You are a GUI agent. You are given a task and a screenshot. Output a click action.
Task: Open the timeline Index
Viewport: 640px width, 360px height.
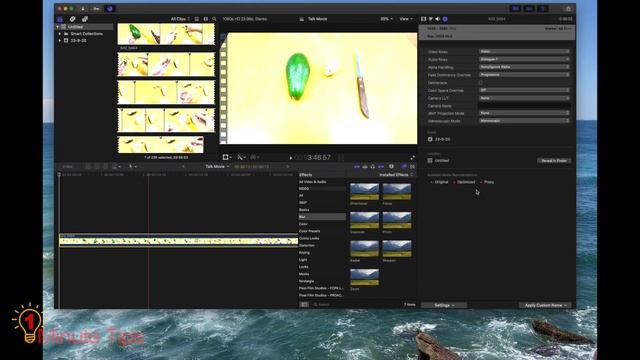[x=67, y=167]
